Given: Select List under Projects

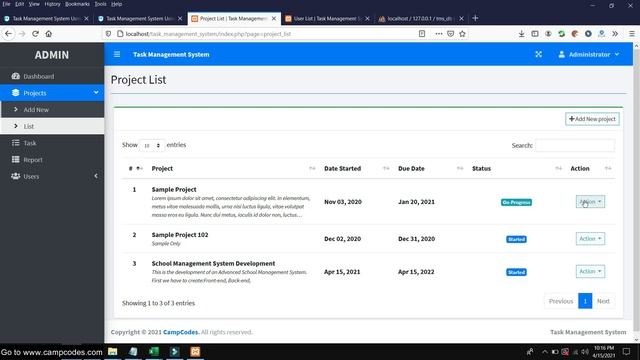Looking at the screenshot, I should tap(52, 126).
